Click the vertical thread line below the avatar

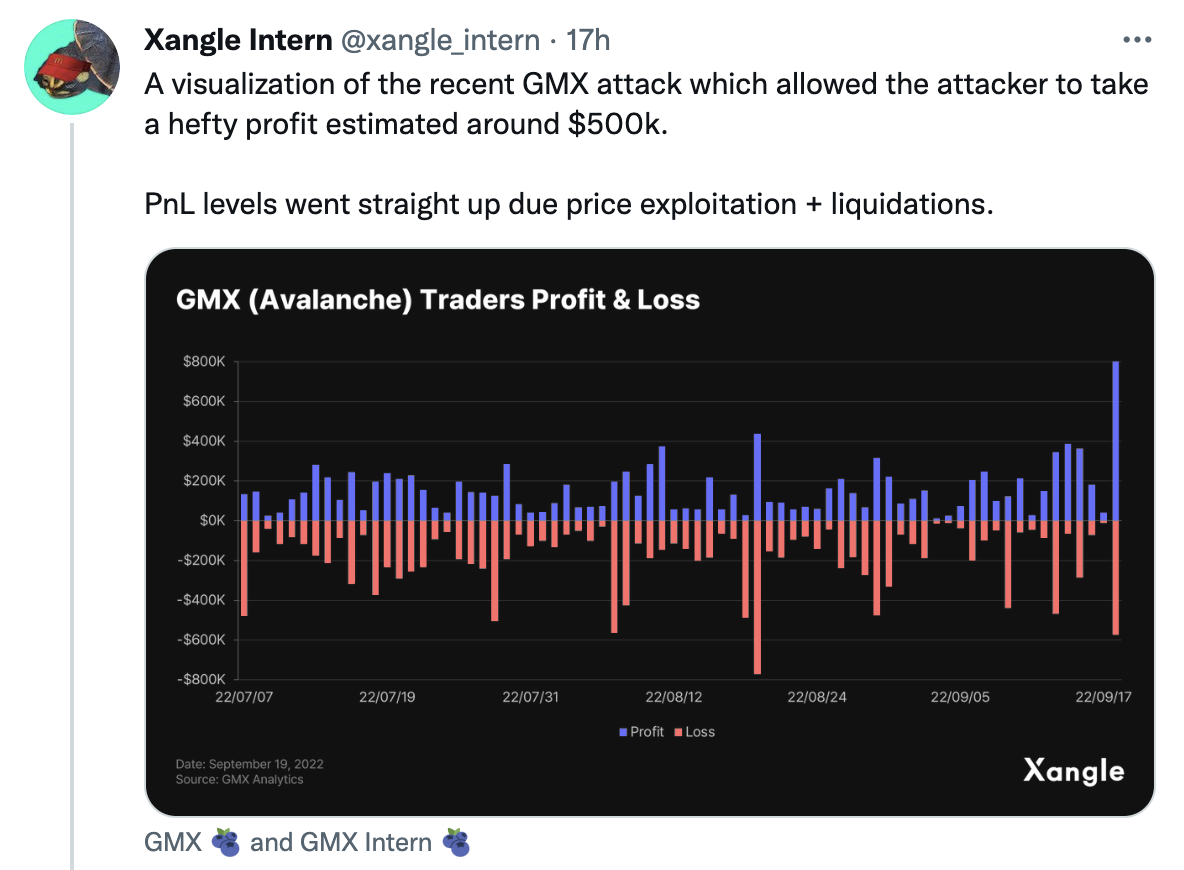tap(72, 500)
